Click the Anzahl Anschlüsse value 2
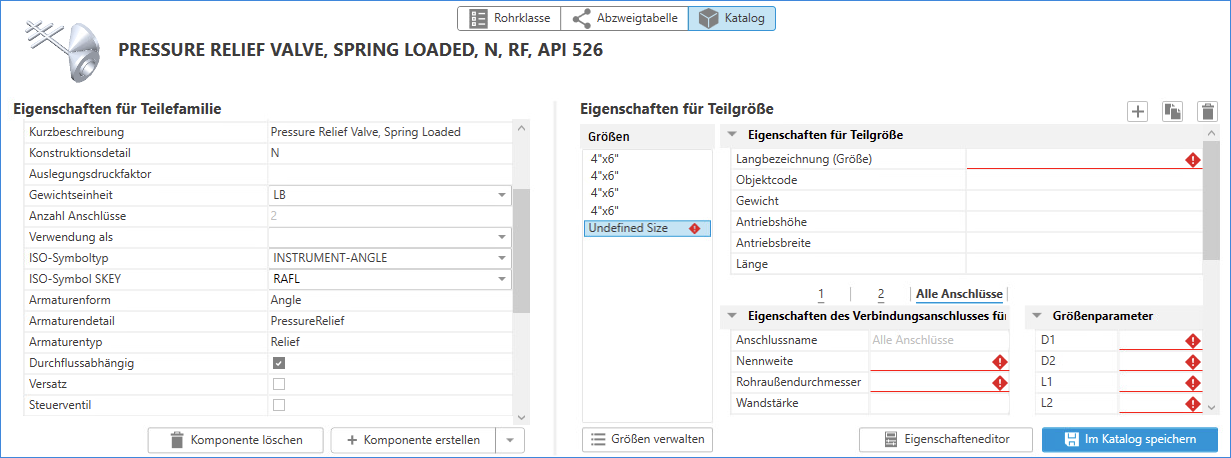Screen dimensions: 1231x458 [389, 216]
